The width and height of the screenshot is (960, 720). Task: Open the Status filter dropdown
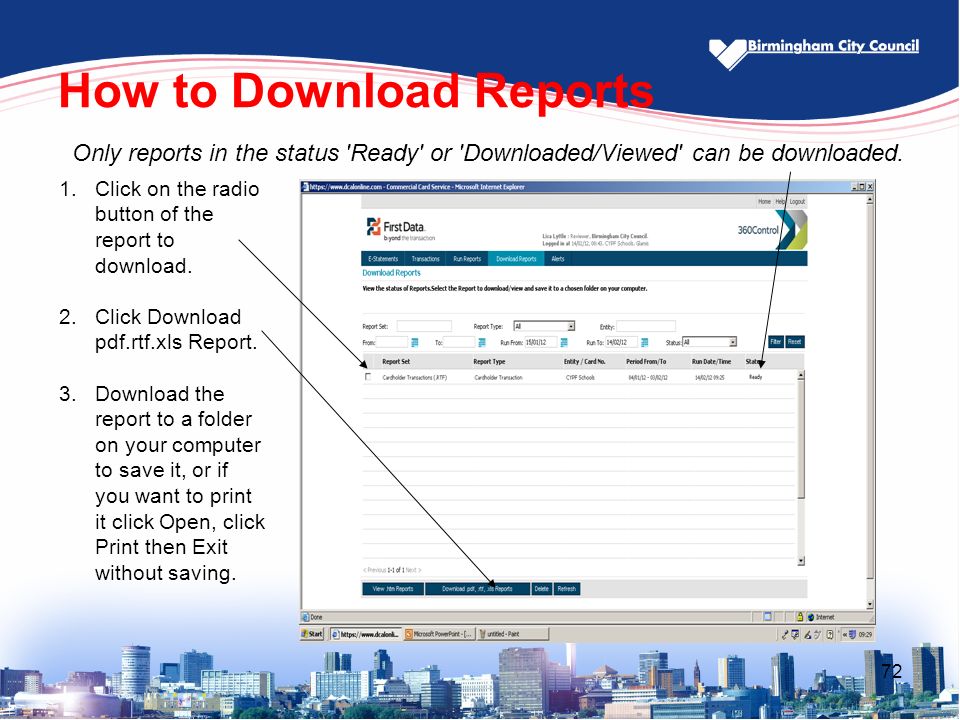coord(709,342)
